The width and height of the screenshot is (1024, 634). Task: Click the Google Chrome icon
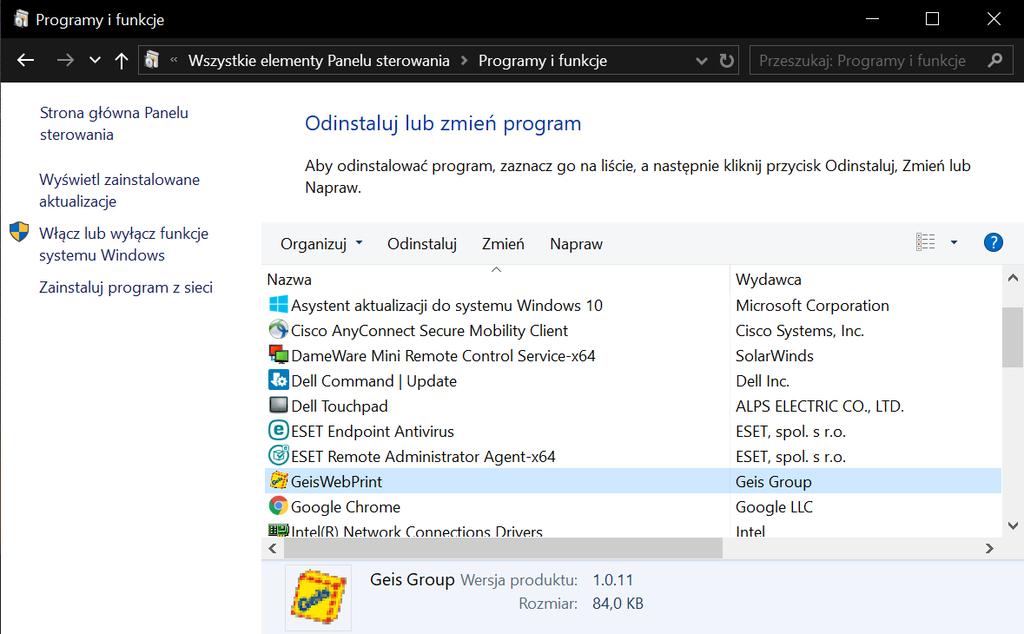coord(278,505)
